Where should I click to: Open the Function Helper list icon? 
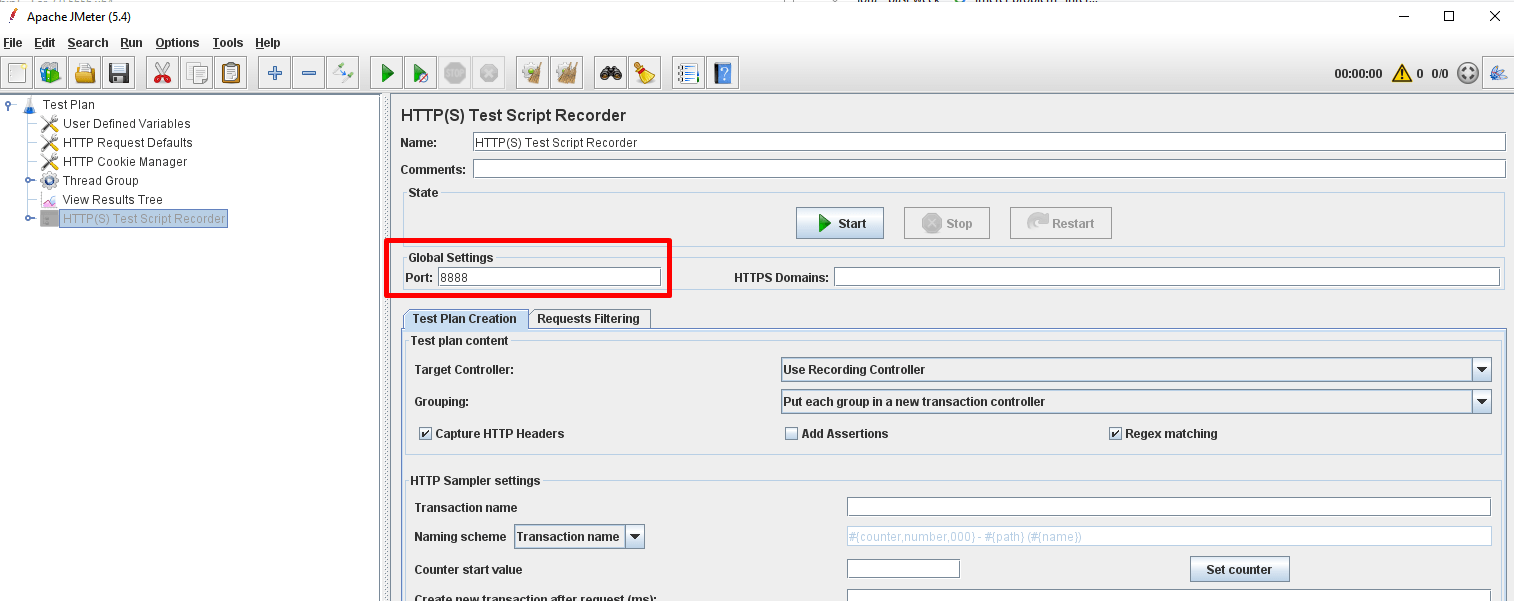coord(688,73)
